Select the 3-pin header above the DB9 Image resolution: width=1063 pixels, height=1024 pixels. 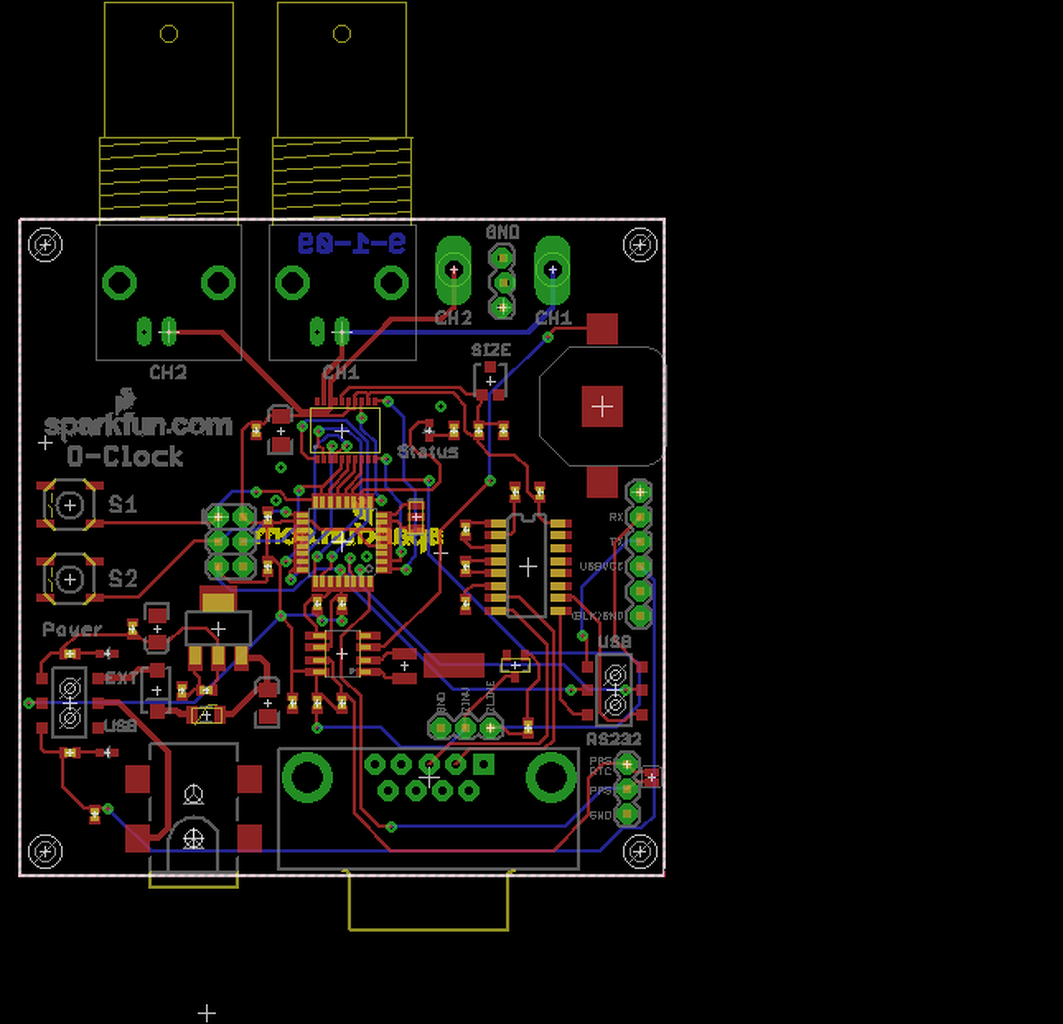pos(466,728)
